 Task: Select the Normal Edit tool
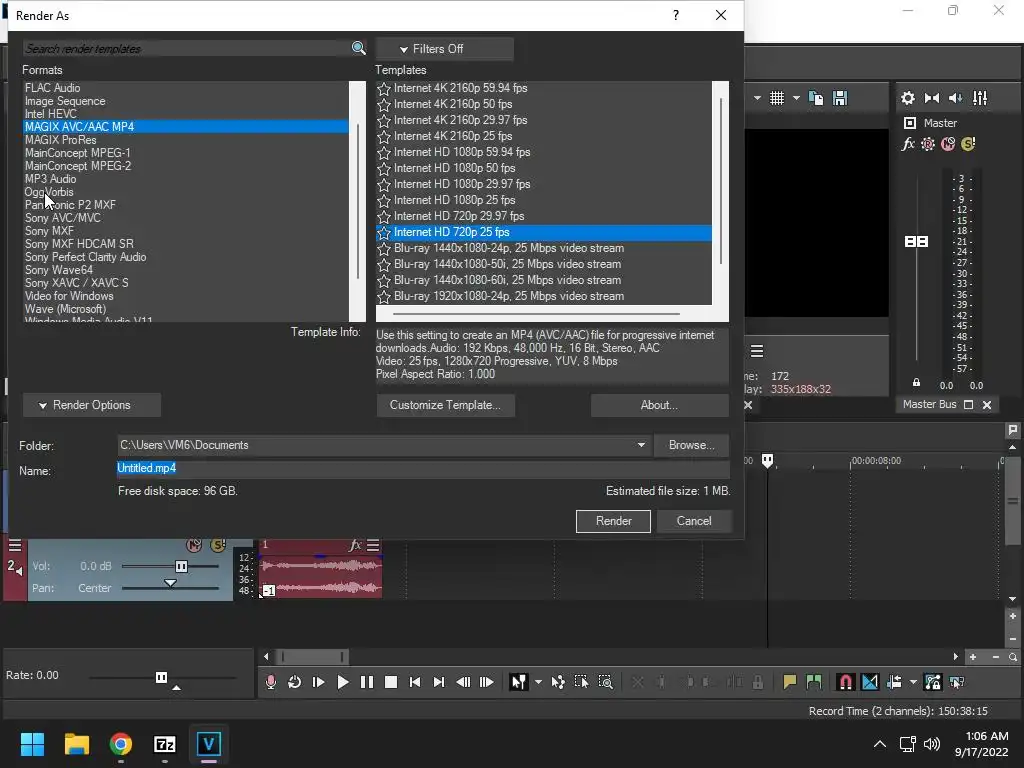[x=519, y=682]
